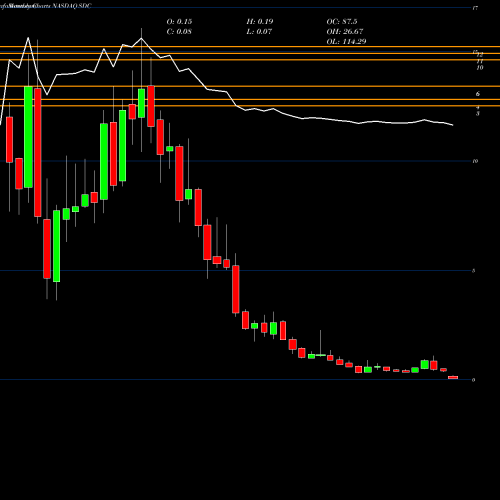Click the 5 price axis label
This screenshot has height=500, width=500.
point(473,271)
